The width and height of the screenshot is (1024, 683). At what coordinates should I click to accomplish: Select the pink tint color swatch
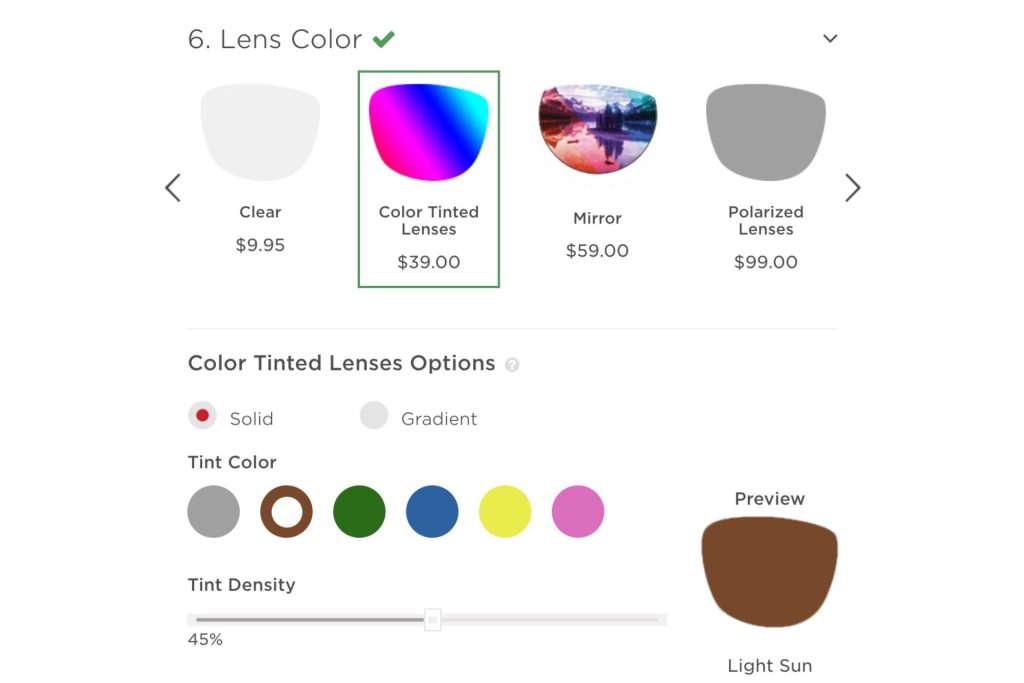[577, 511]
